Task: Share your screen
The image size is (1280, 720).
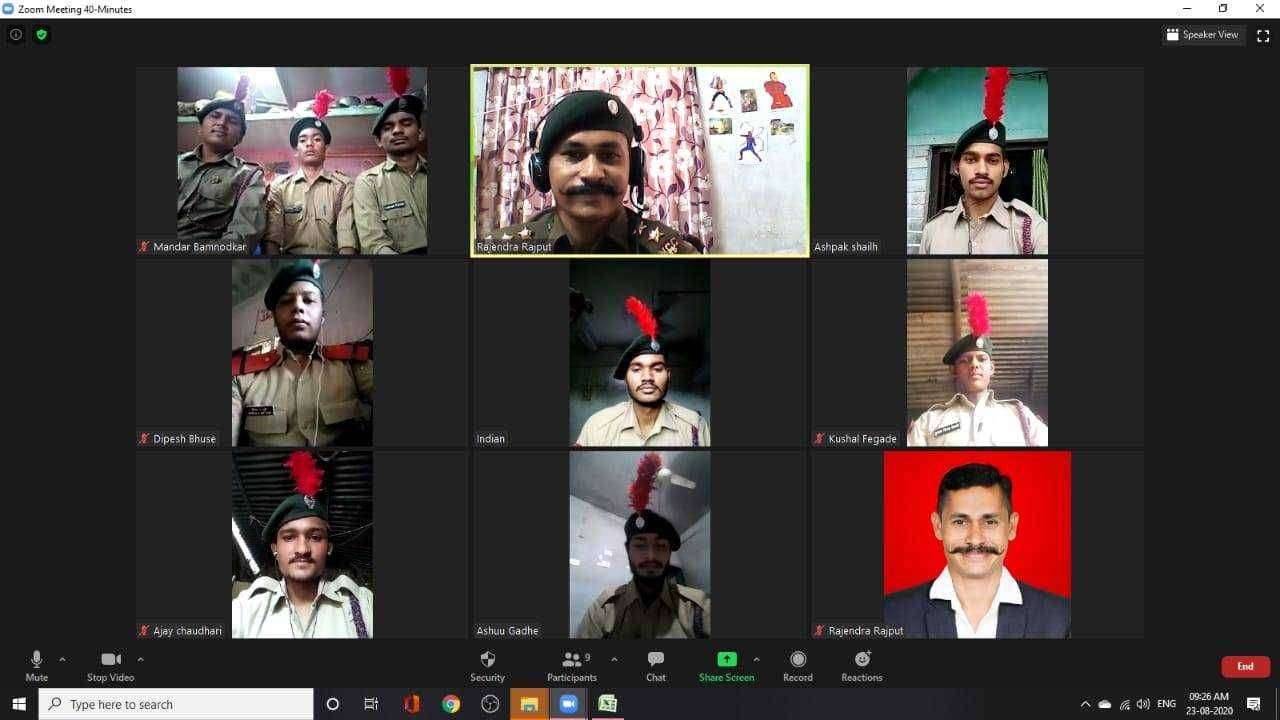Action: pyautogui.click(x=726, y=665)
